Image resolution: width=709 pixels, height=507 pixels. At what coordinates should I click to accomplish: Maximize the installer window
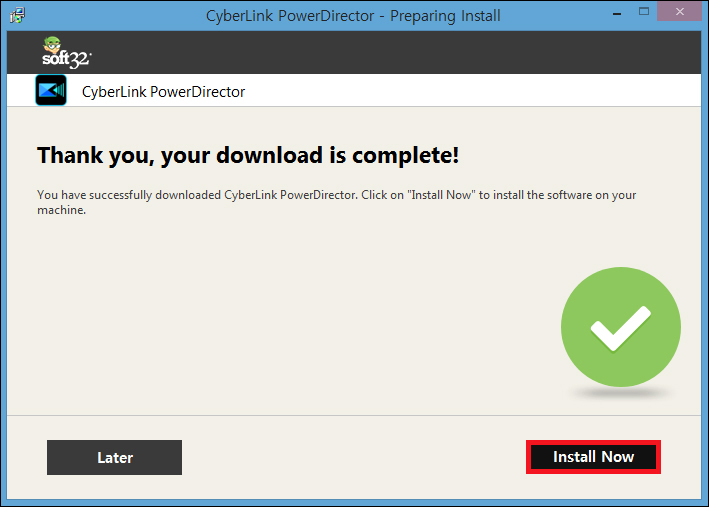point(644,12)
